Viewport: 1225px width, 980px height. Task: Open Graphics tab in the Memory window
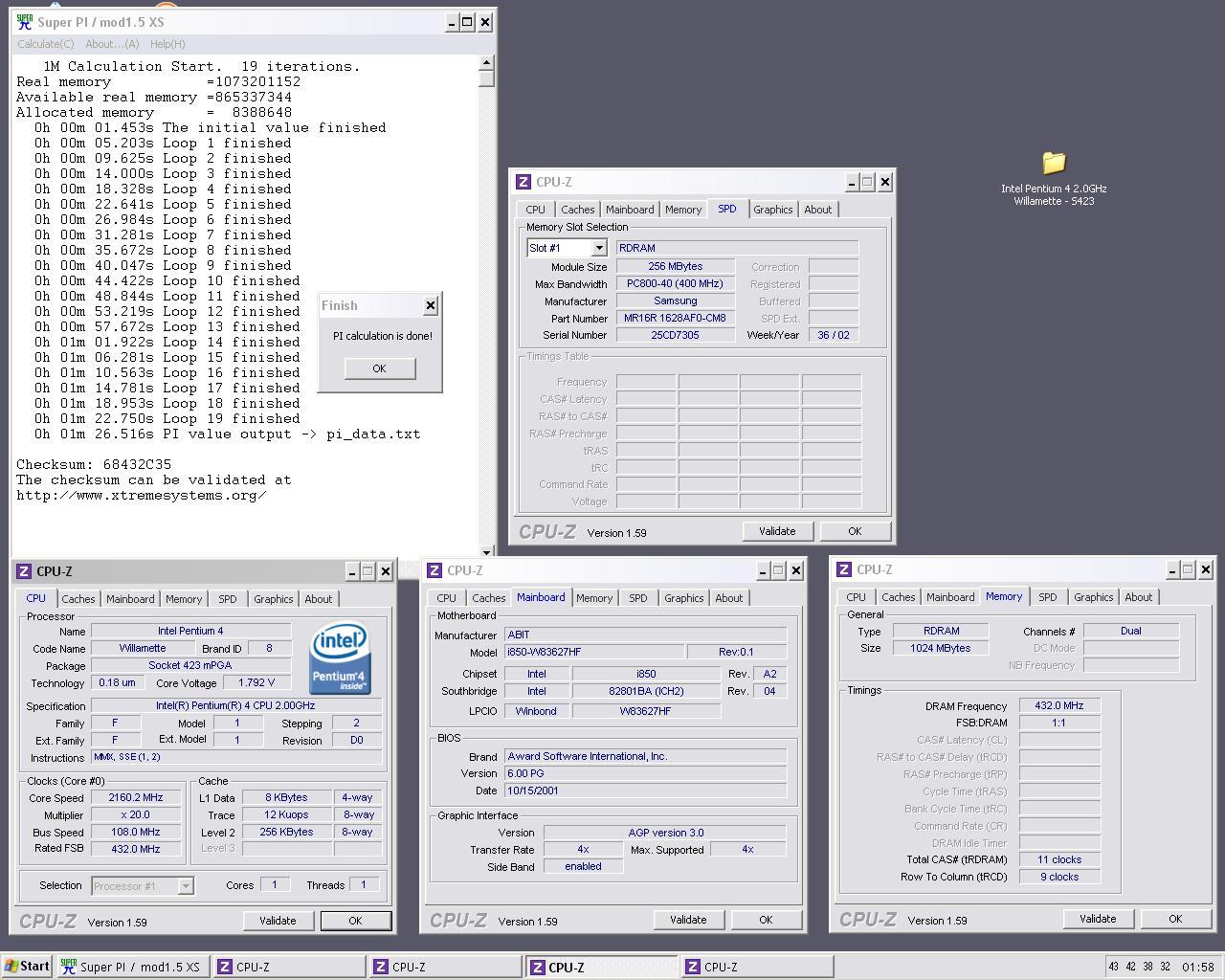(x=1093, y=597)
